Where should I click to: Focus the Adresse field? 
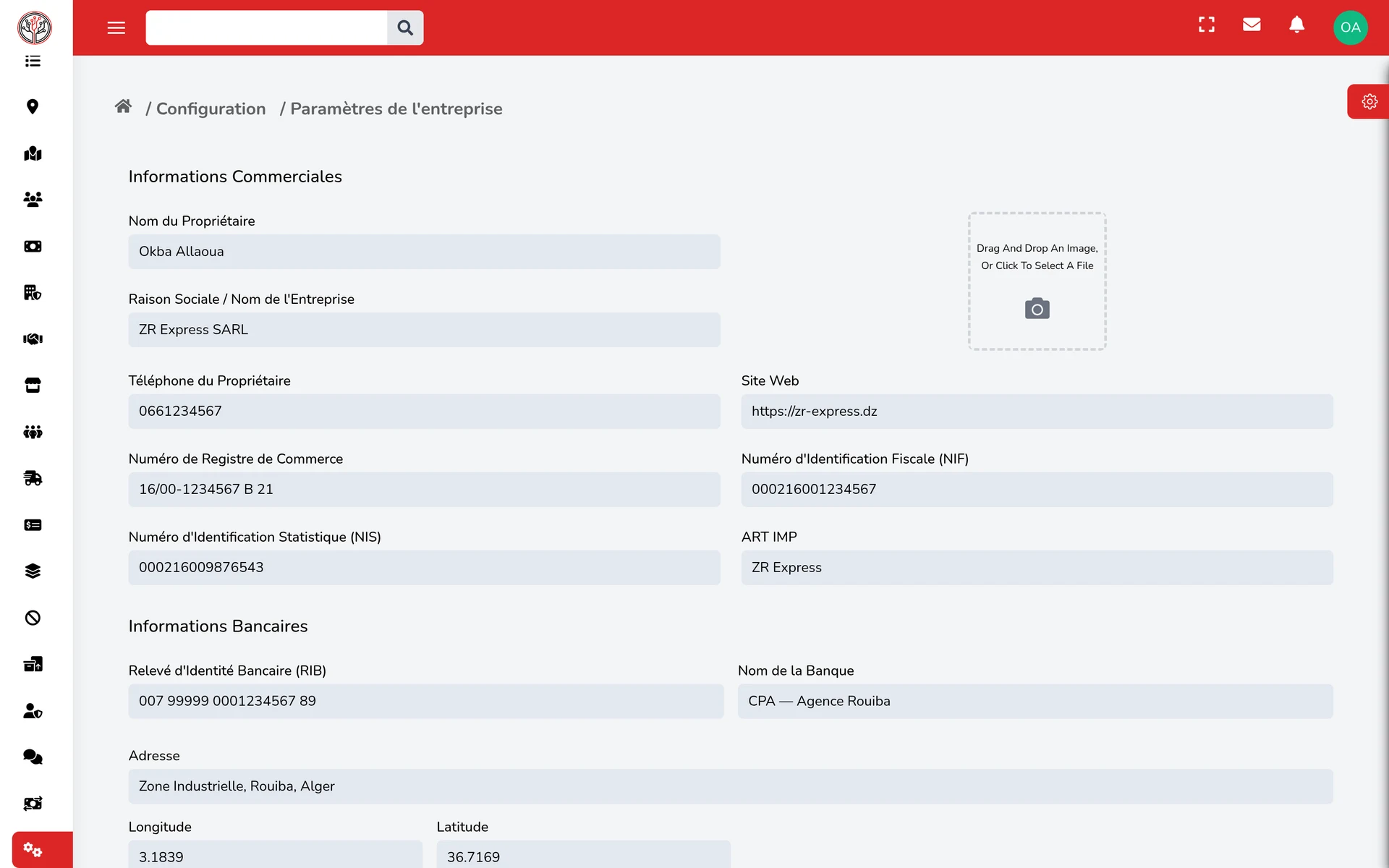(731, 786)
